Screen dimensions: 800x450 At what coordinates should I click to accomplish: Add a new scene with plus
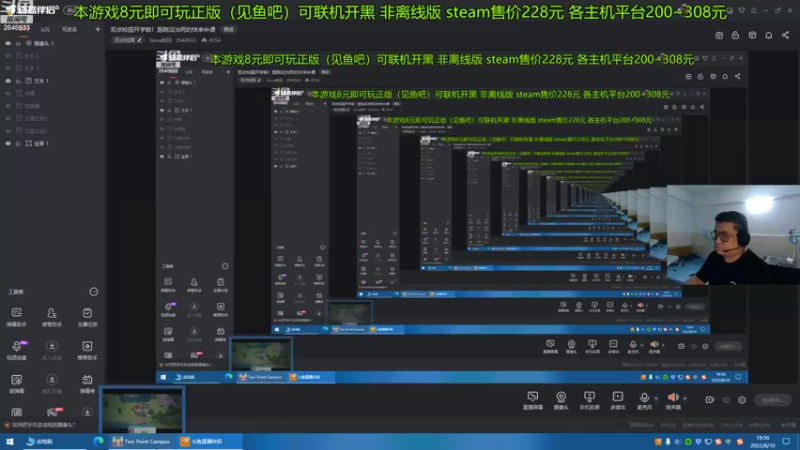(97, 30)
